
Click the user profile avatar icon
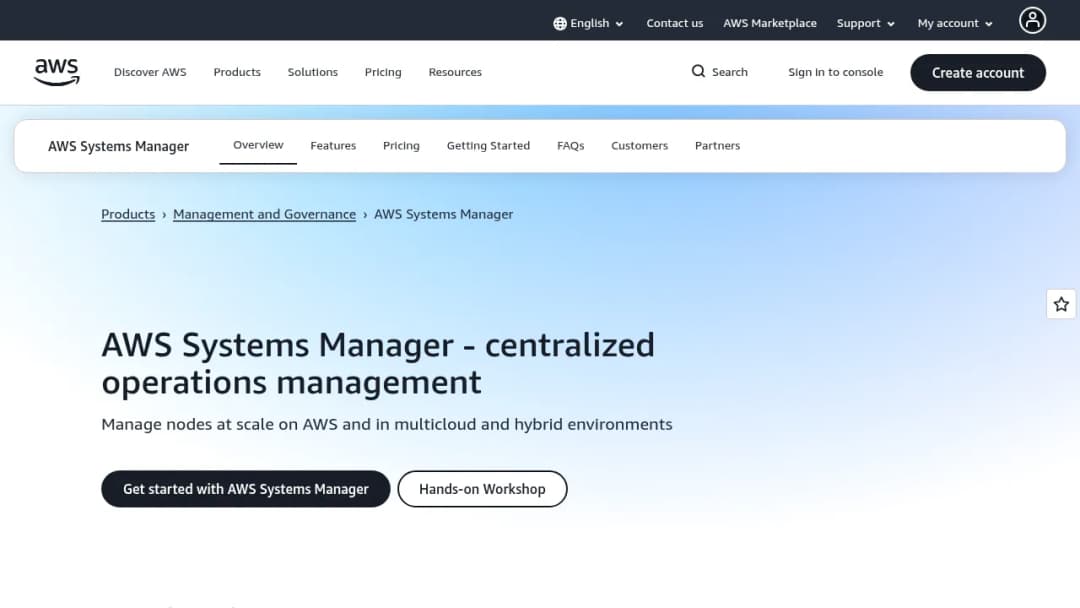point(1032,21)
